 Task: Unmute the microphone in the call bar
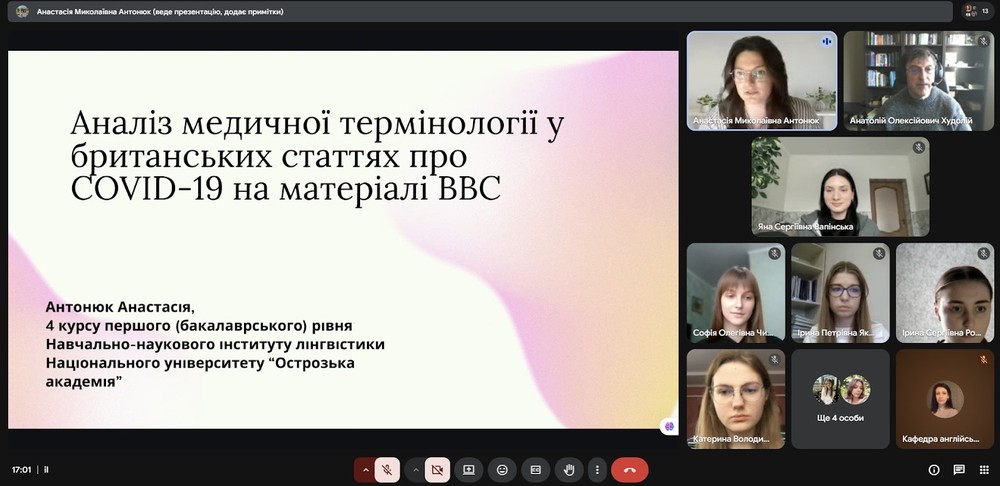[387, 469]
